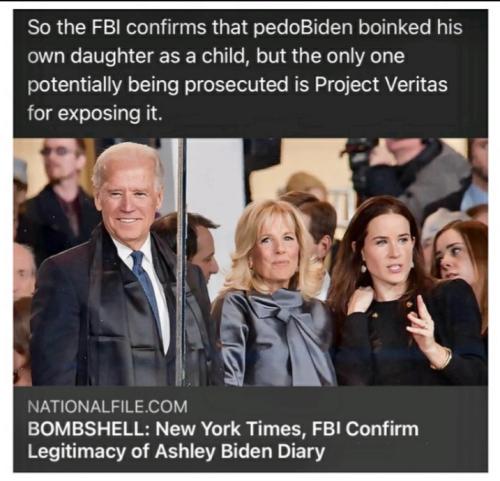
Task: Click the smiling man wearing the blue tie
Action: pos(110,267)
